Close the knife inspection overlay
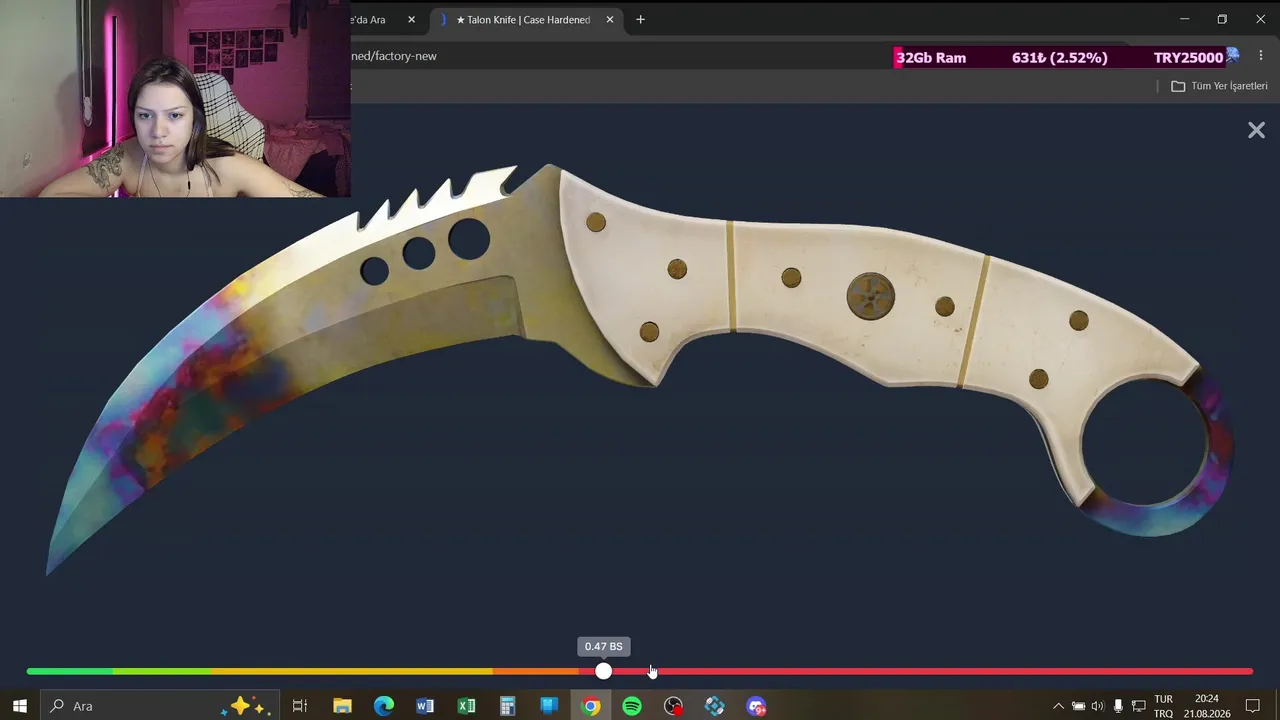1280x720 pixels. point(1256,130)
